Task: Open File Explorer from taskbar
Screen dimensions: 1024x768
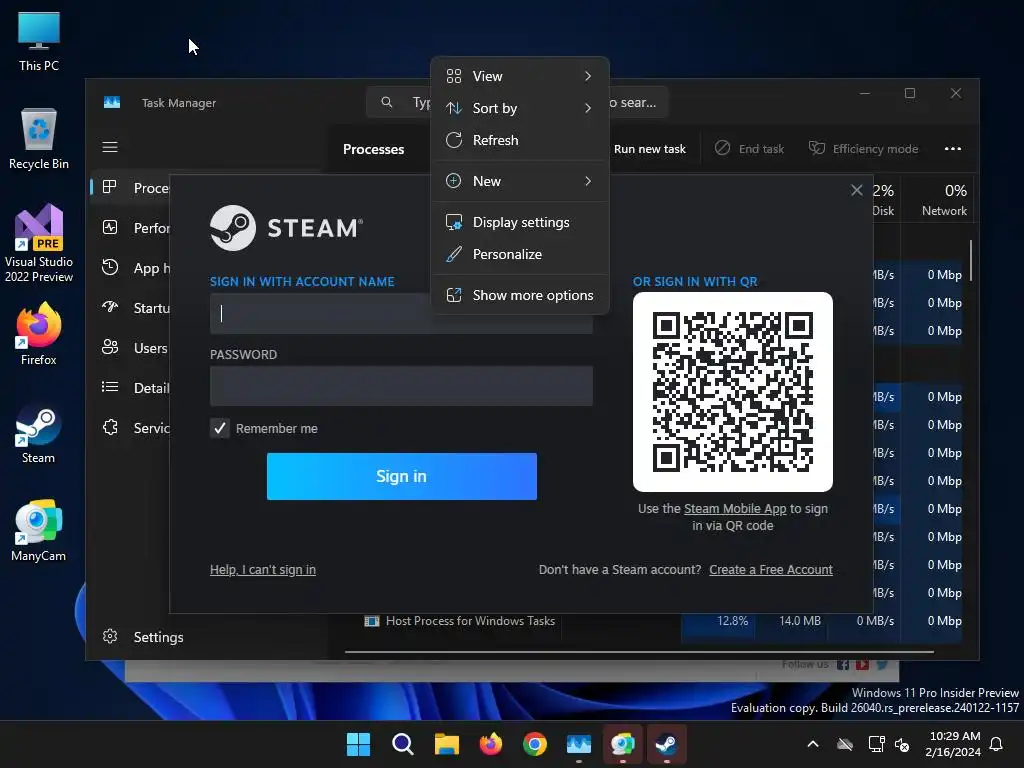Action: [447, 744]
